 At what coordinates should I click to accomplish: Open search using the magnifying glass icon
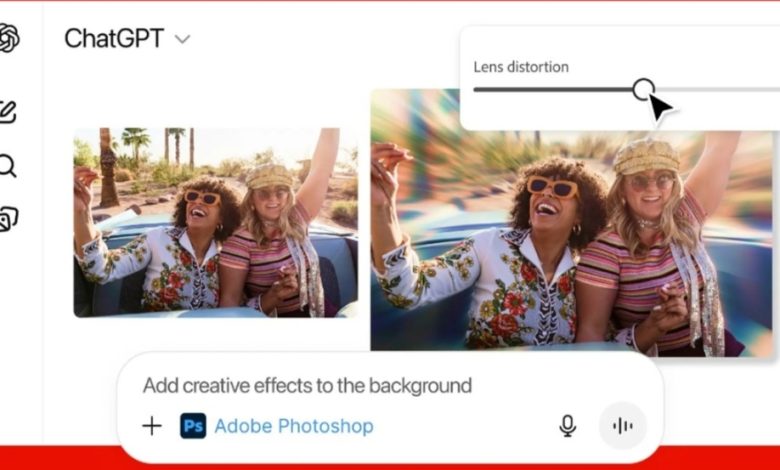point(8,165)
